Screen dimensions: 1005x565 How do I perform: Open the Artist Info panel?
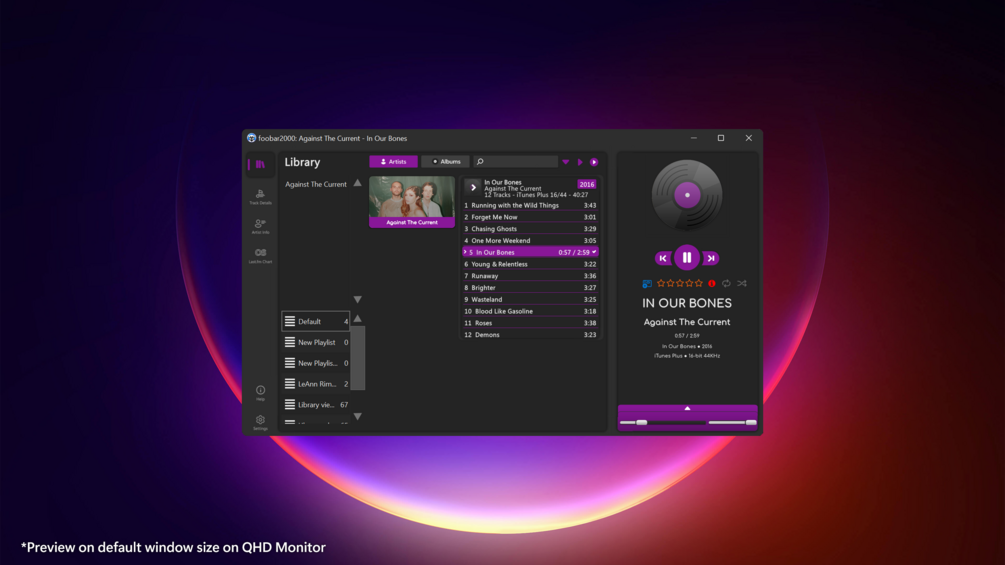pos(260,226)
